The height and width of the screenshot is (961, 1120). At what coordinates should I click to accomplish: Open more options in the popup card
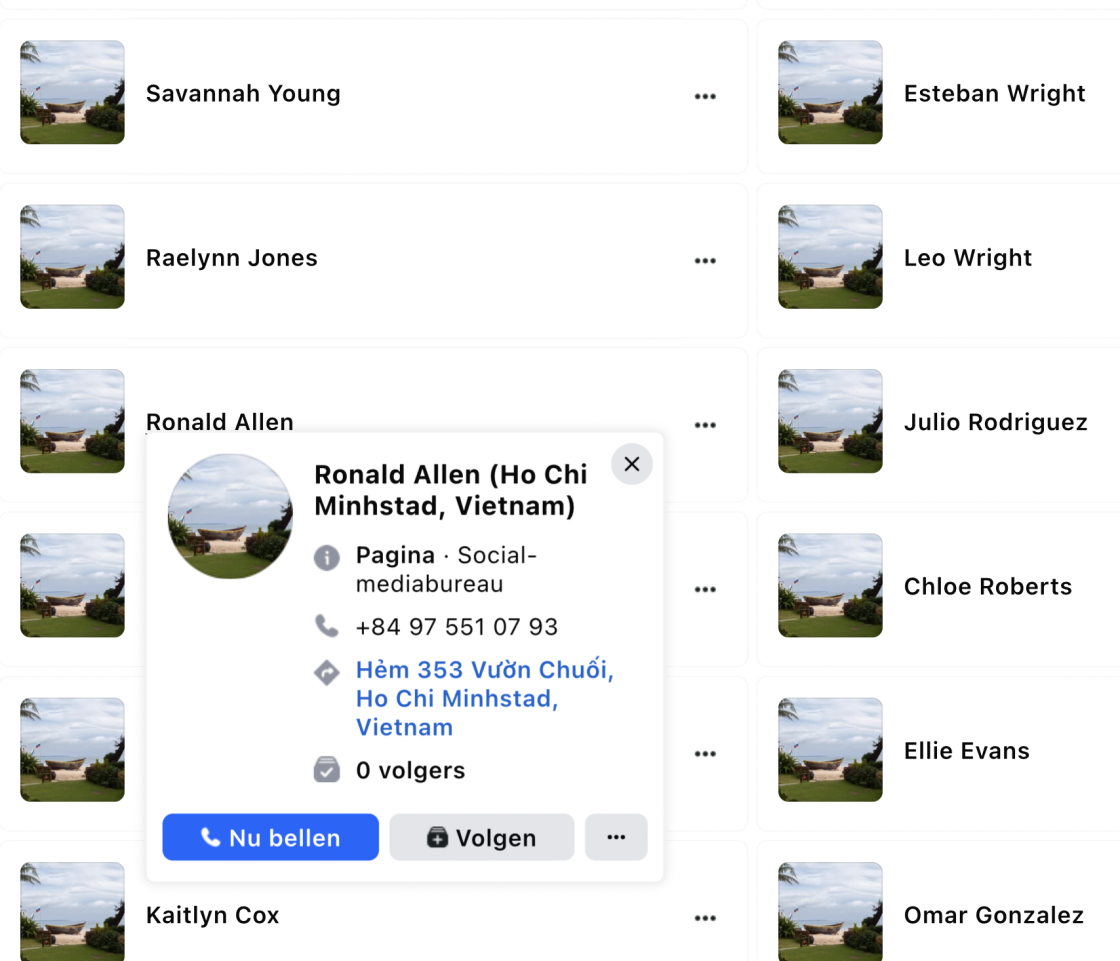tap(616, 837)
